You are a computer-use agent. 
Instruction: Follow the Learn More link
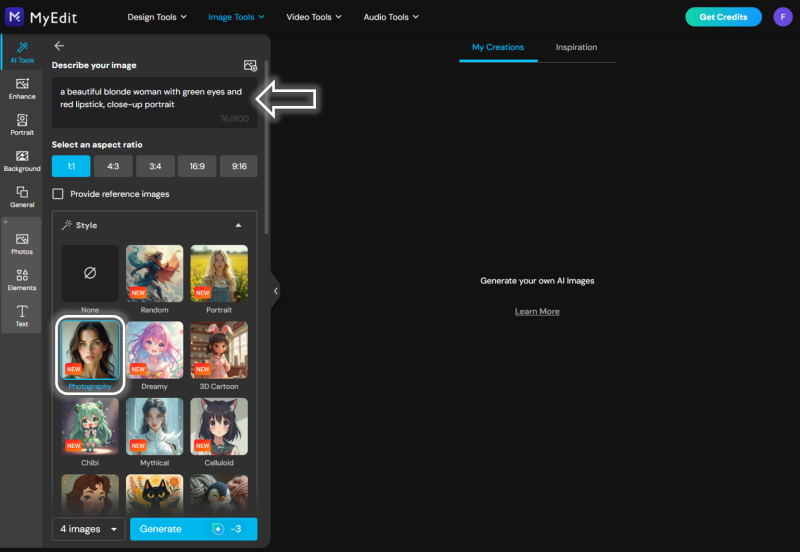pos(537,311)
